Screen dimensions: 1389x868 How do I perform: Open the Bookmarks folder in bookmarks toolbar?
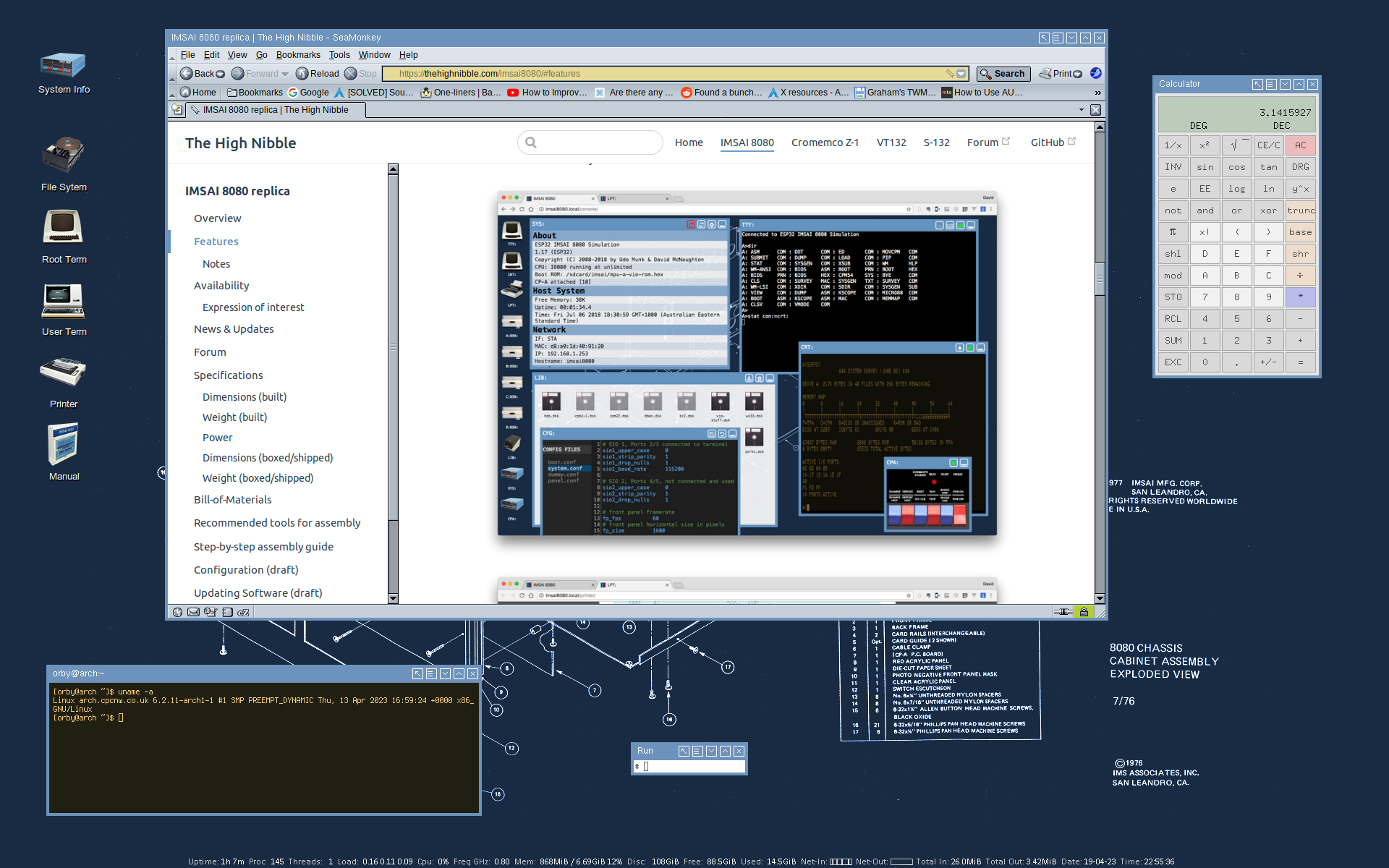click(255, 93)
